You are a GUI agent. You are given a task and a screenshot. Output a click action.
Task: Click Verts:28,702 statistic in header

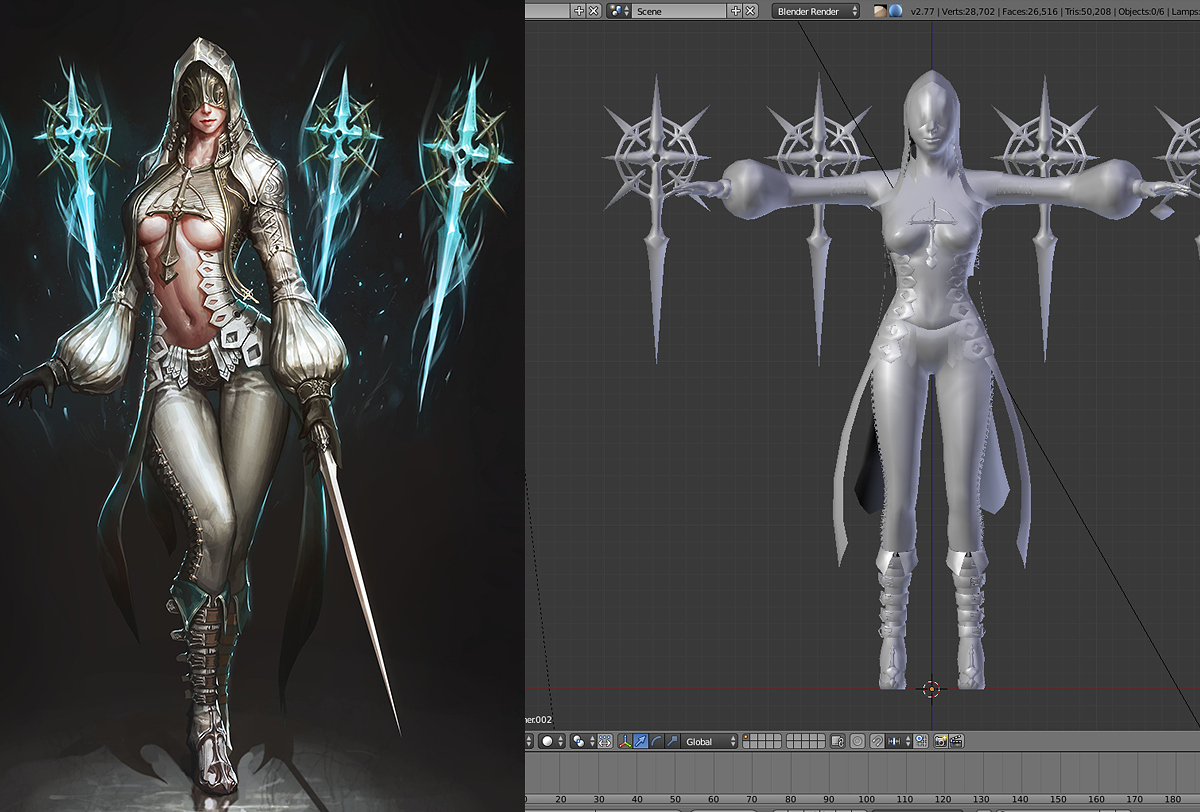968,11
